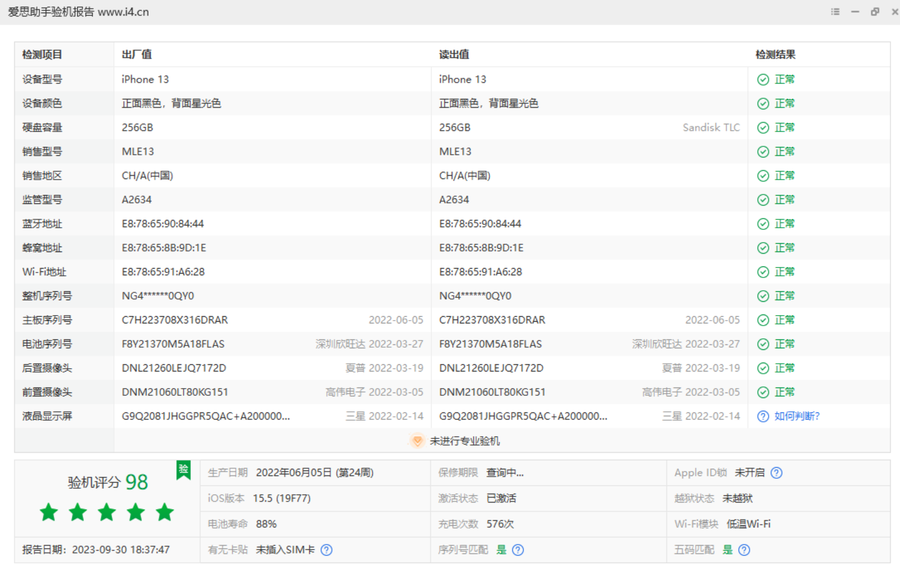The height and width of the screenshot is (571, 900).
Task: Click the check icon in 电池序列号 row
Action: point(763,344)
